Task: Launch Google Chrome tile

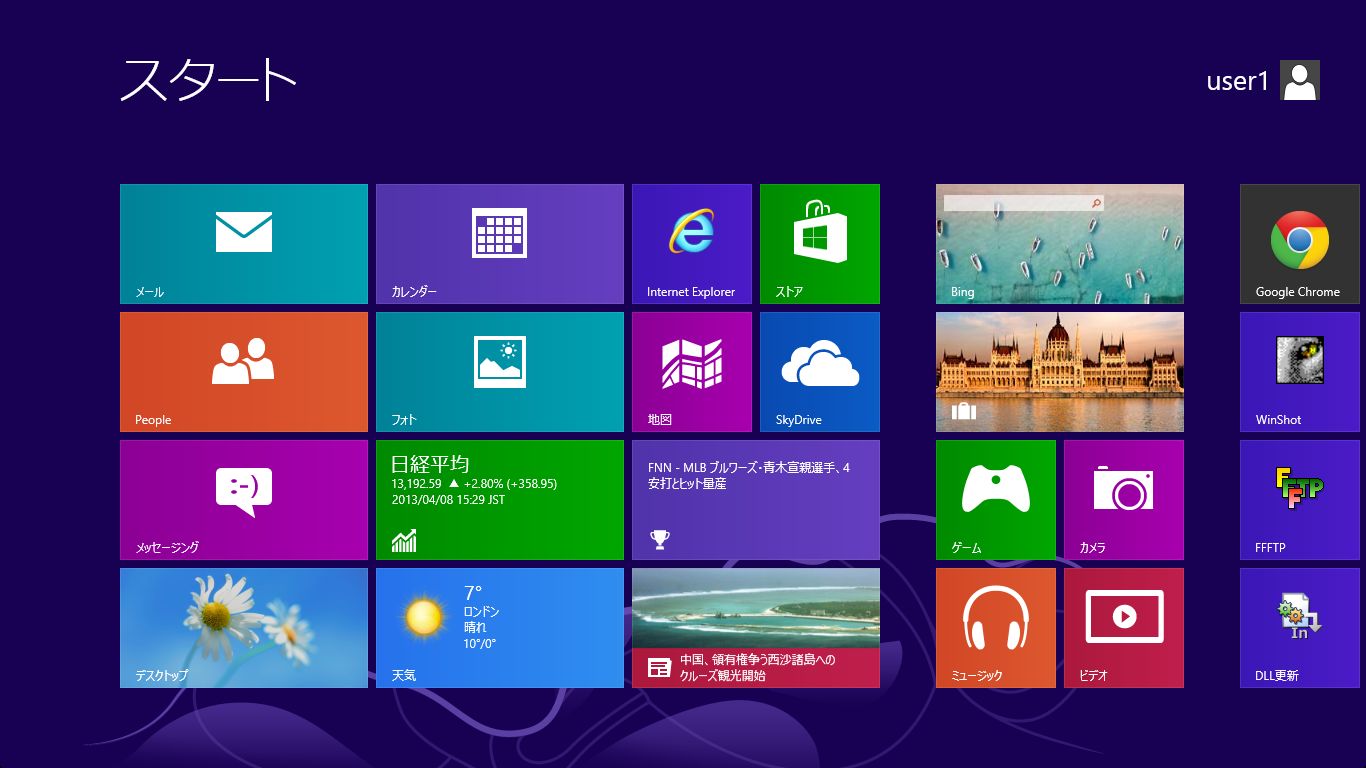Action: [x=1300, y=244]
